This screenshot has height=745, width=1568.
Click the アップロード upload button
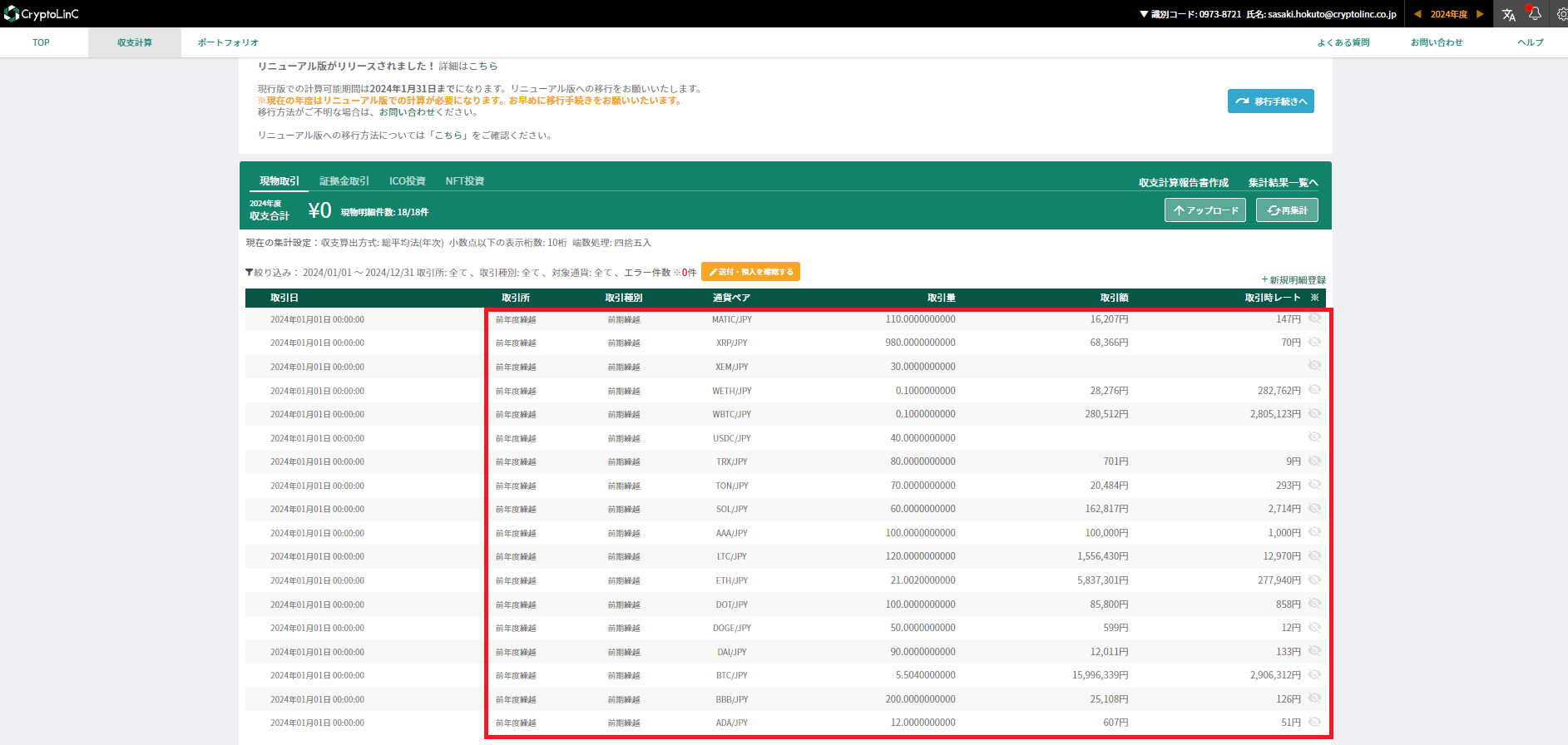pos(1204,210)
